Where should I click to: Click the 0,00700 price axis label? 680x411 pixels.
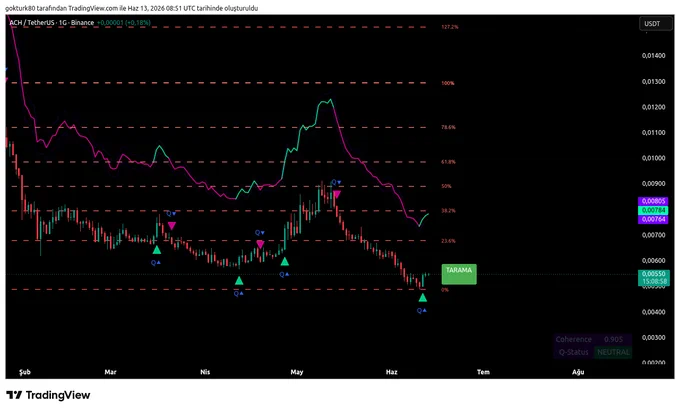click(654, 235)
